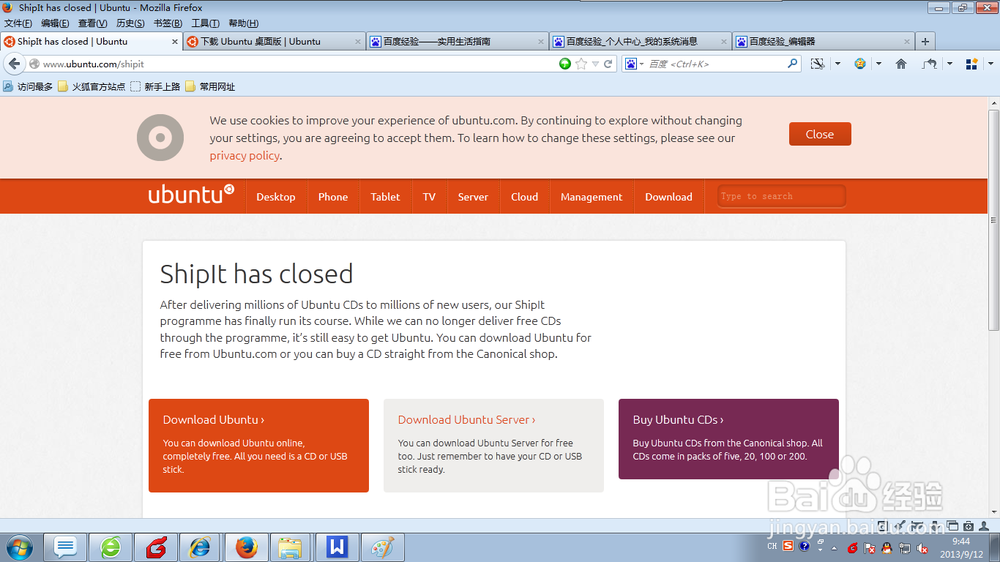
Task: Click the green go arrow in address bar
Action: (564, 64)
